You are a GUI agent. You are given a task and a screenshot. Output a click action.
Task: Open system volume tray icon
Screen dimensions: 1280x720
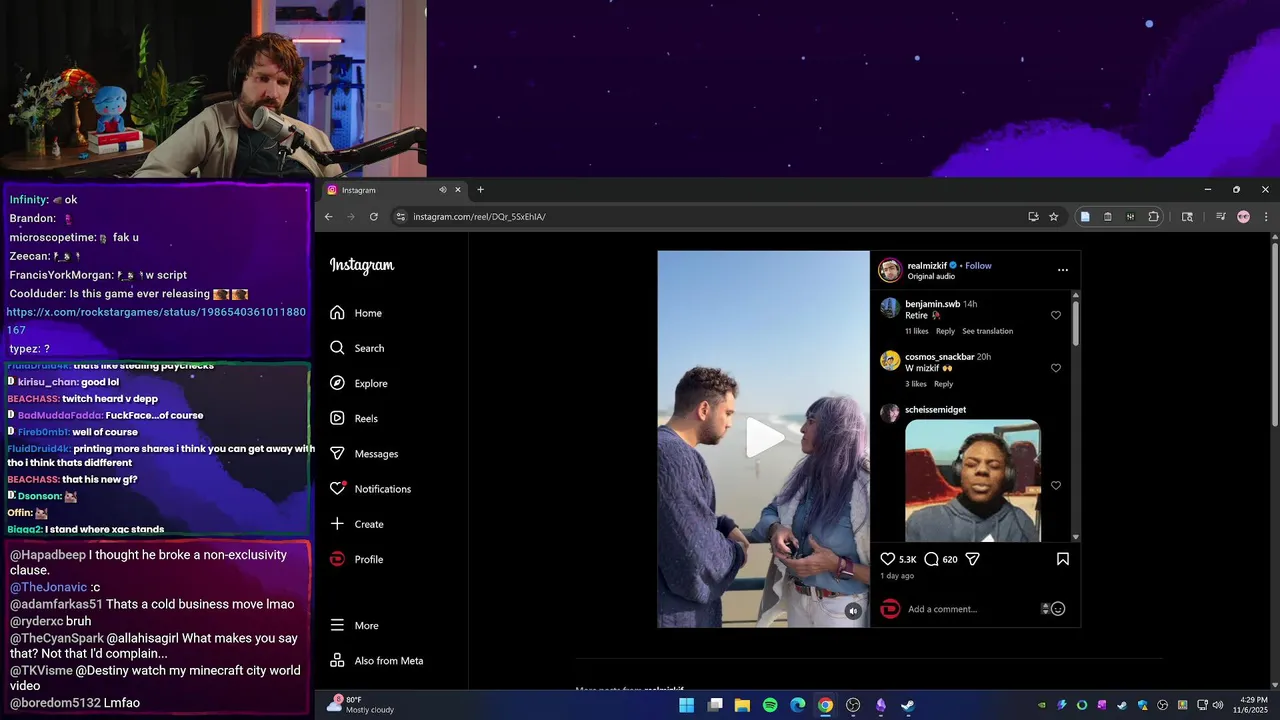pyautogui.click(x=1217, y=705)
